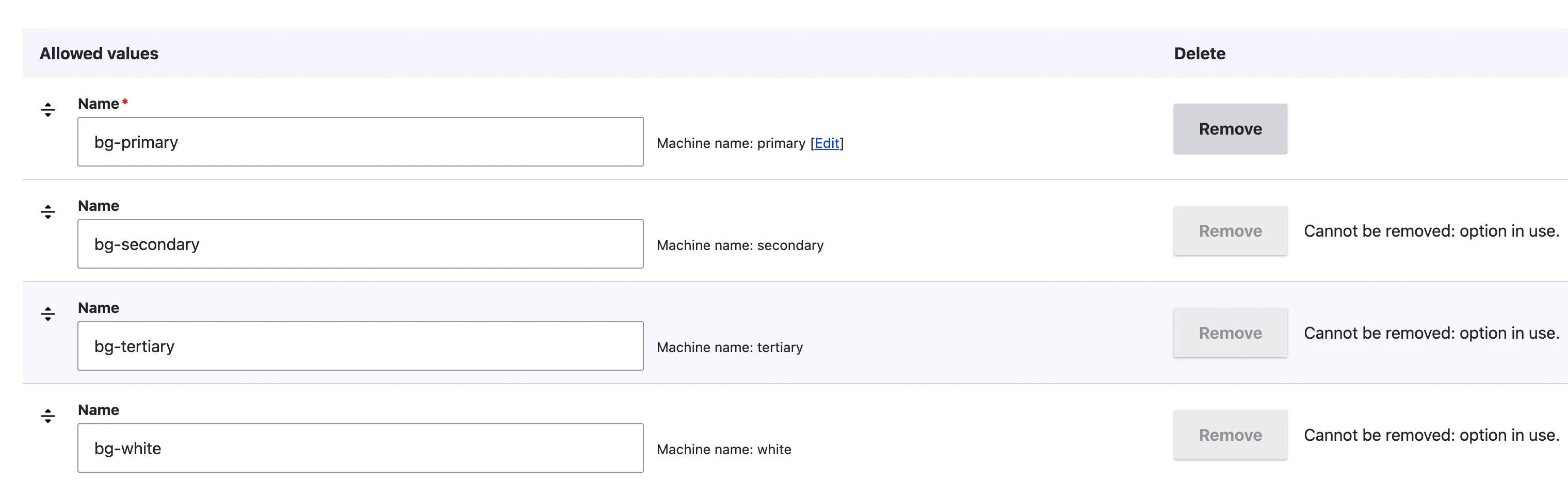Screen dimensions: 1568x481
Task: Click the Name label above bg-secondary field
Action: click(99, 206)
